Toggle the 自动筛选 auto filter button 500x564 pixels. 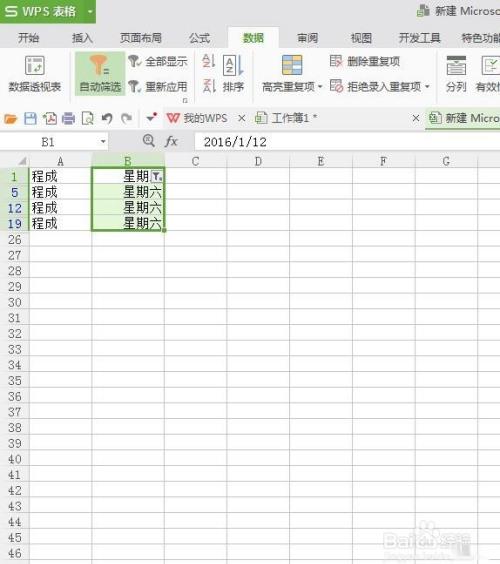[x=100, y=74]
